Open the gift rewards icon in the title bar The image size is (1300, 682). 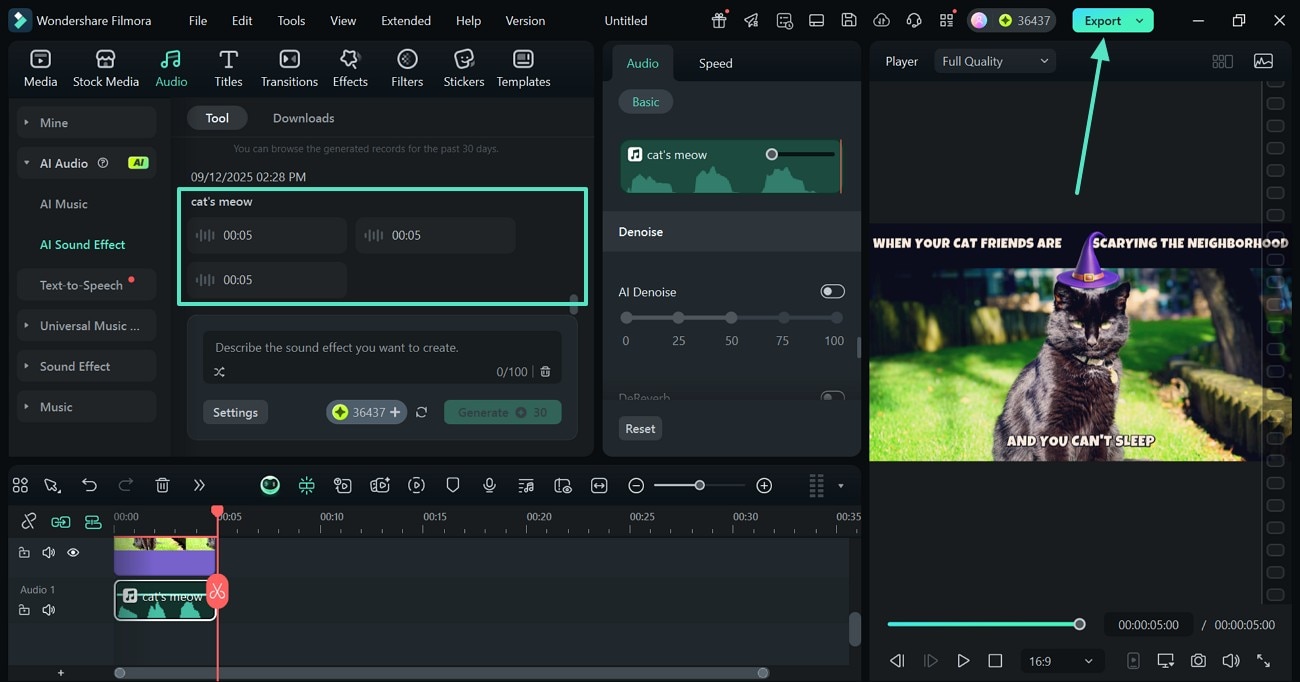pyautogui.click(x=718, y=19)
